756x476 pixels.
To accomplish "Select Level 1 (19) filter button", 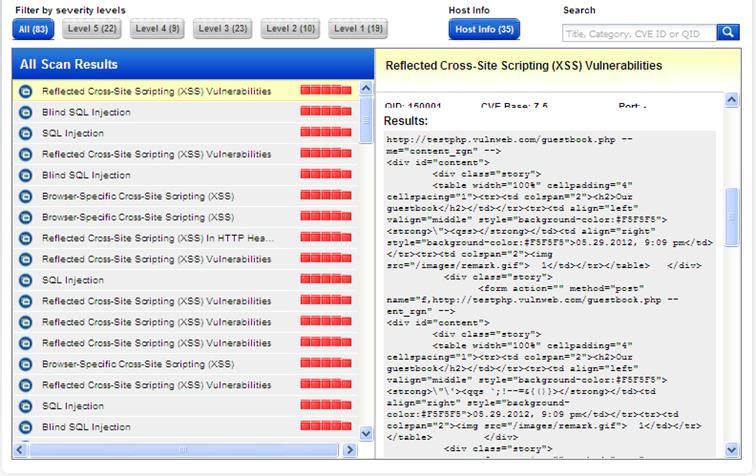I will [358, 29].
